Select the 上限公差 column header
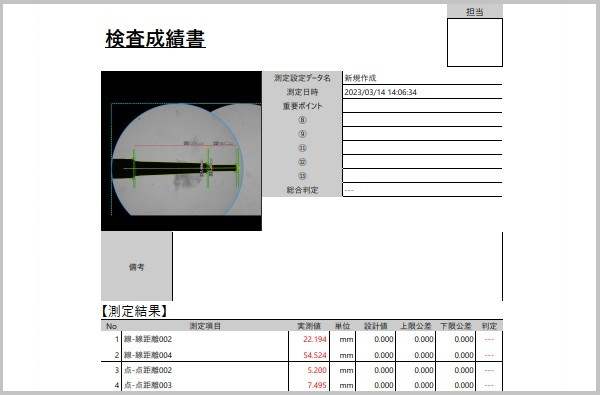Screen dimensions: 600x395 (416, 326)
